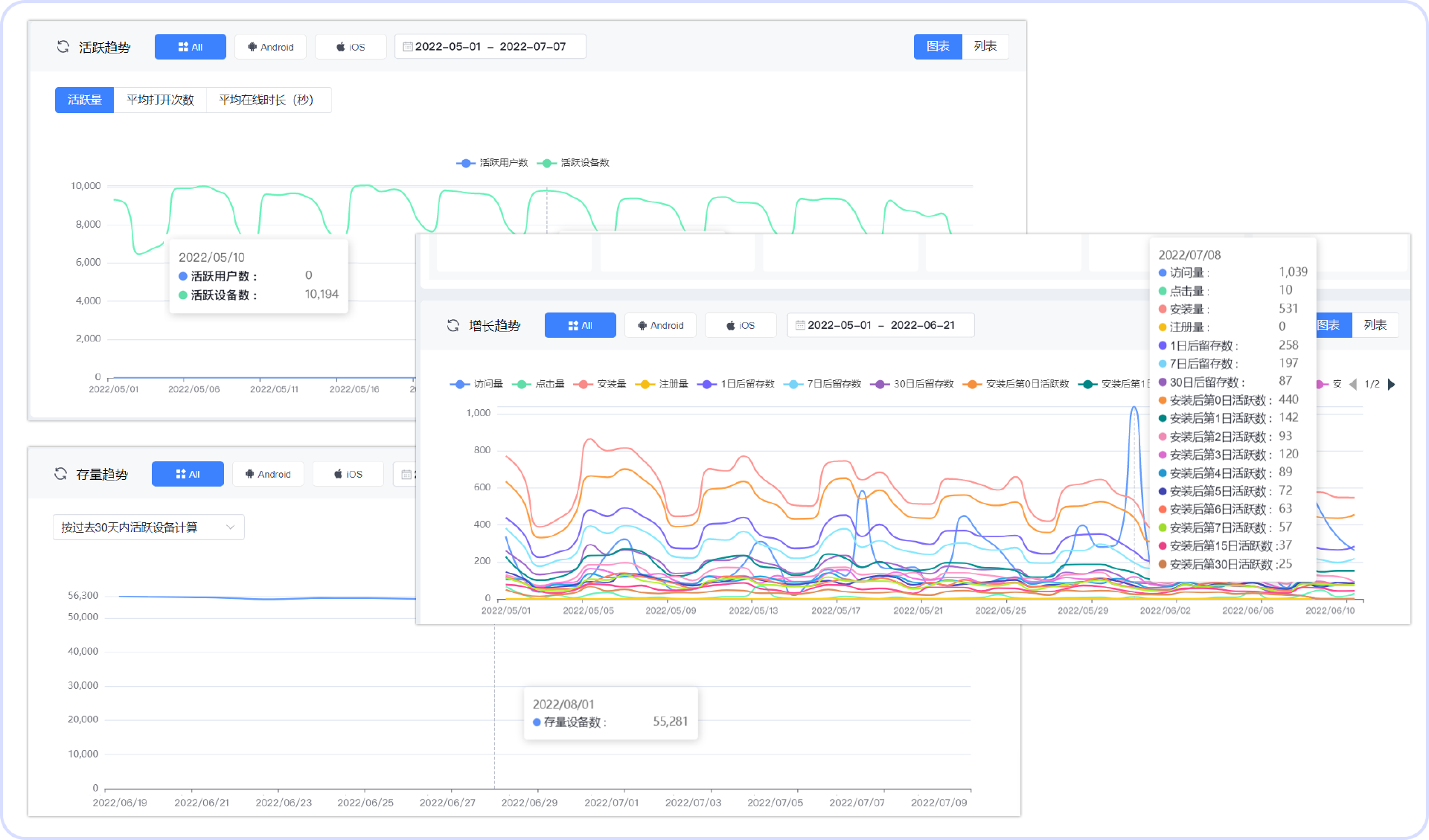Click 列表 button in 增长趋势 panel
Viewport: 1429px width, 840px height.
(1375, 325)
